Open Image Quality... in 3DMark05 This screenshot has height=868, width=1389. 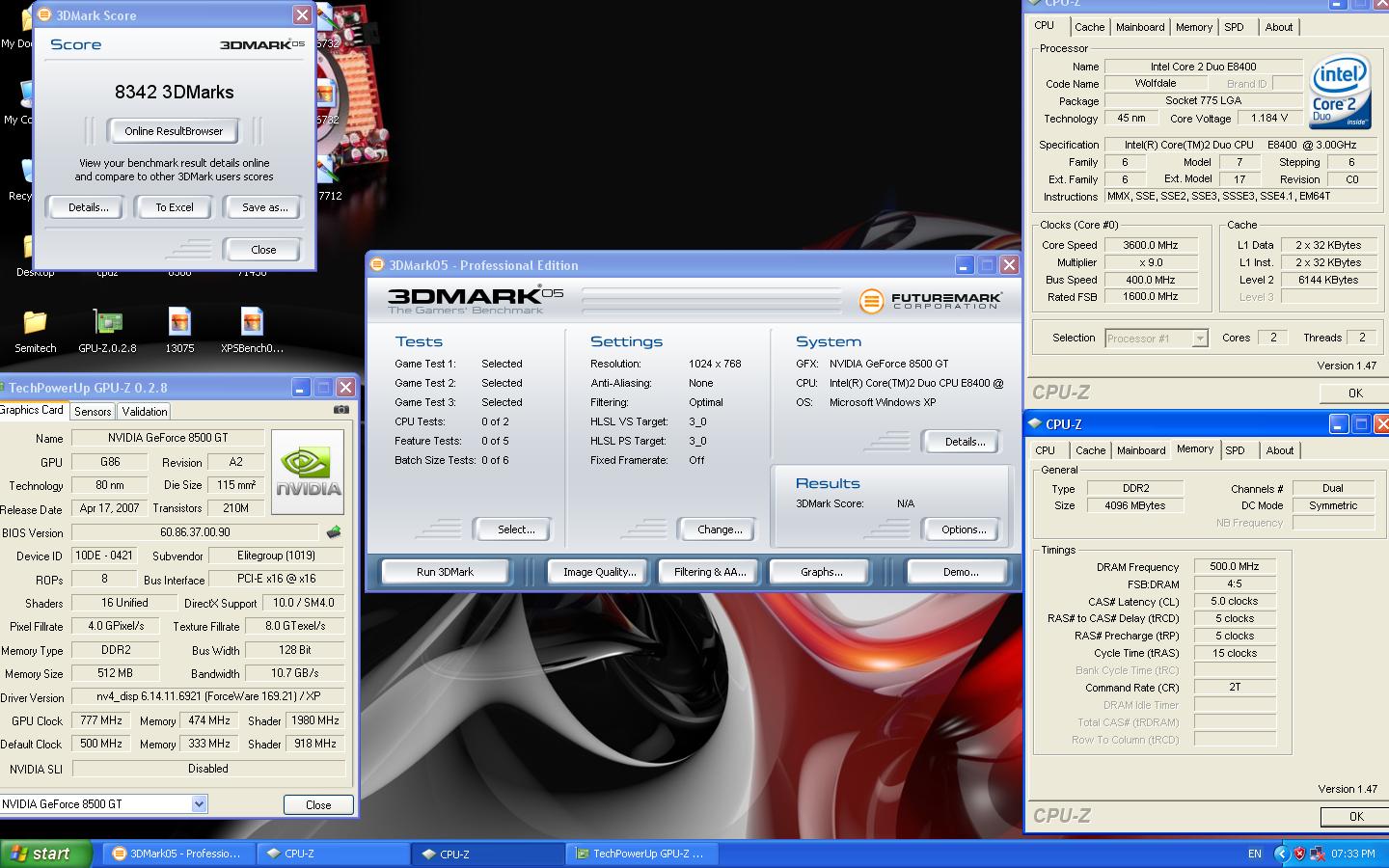click(x=599, y=572)
